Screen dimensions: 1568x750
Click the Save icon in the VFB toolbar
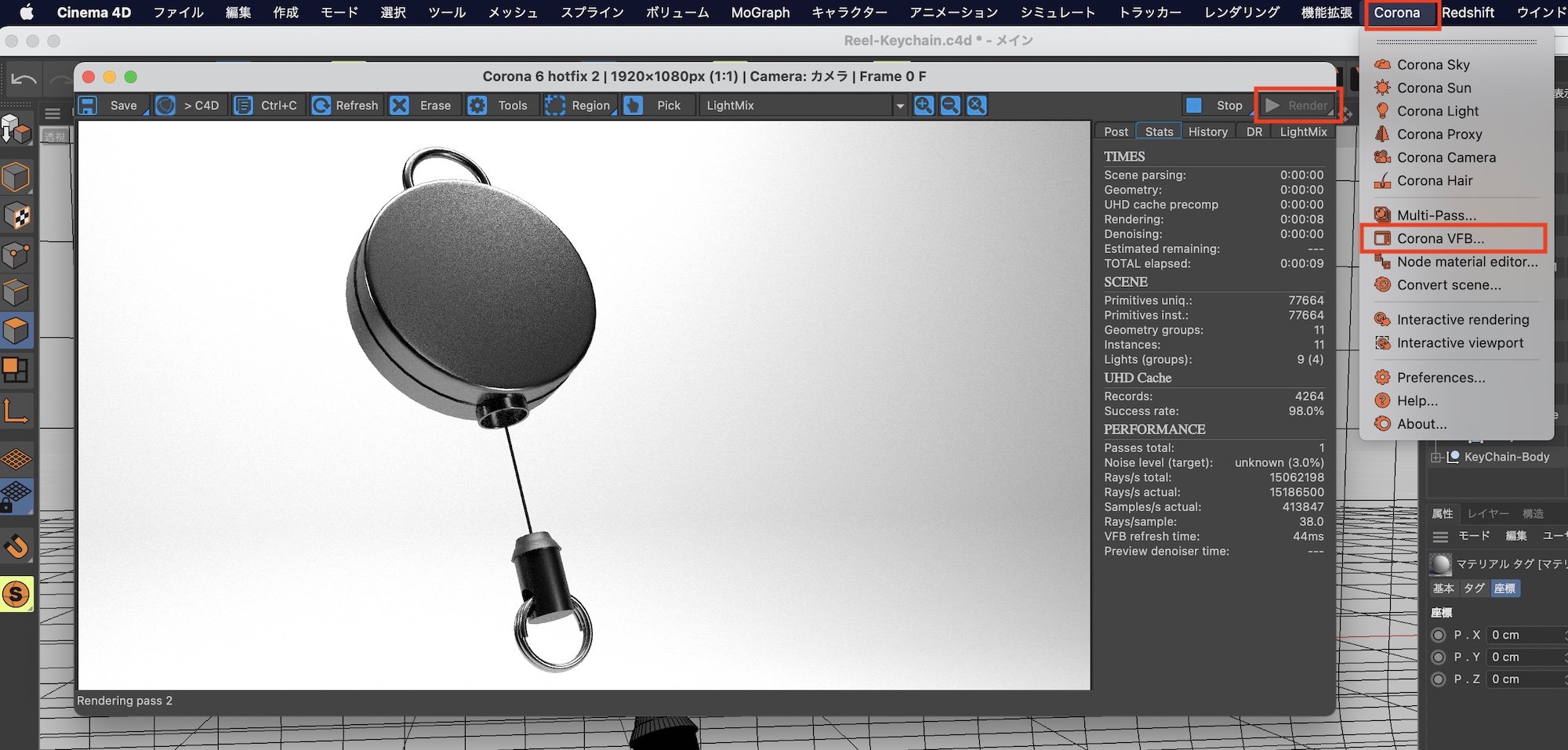click(88, 106)
